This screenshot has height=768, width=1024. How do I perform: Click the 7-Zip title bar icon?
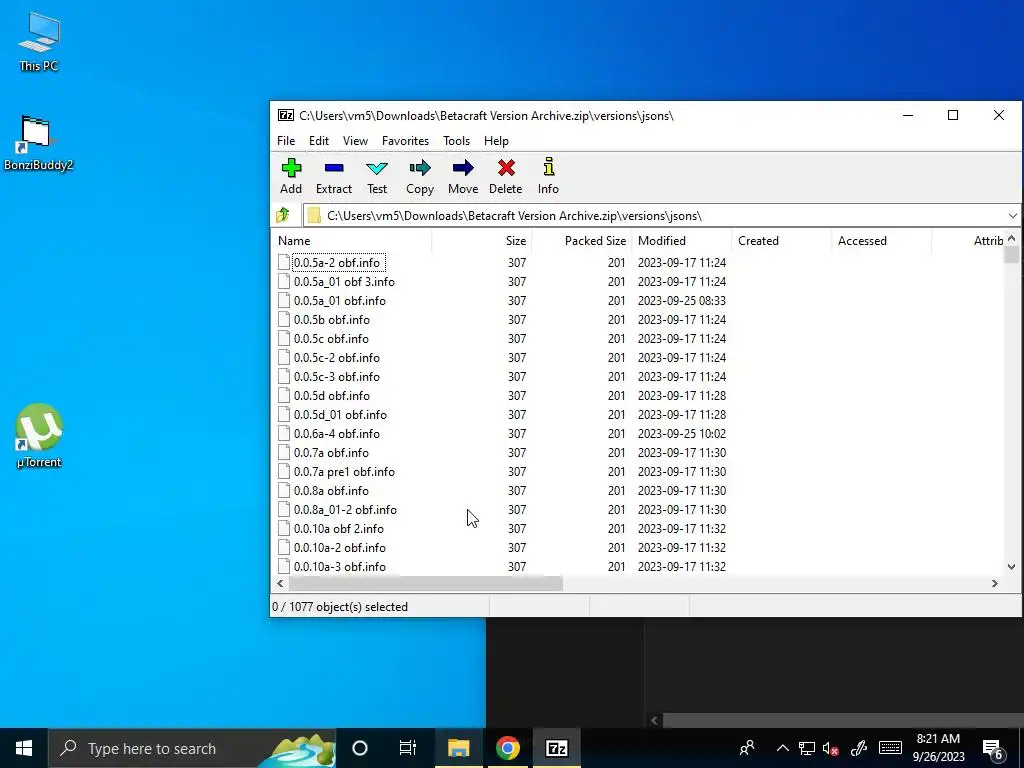pyautogui.click(x=286, y=116)
